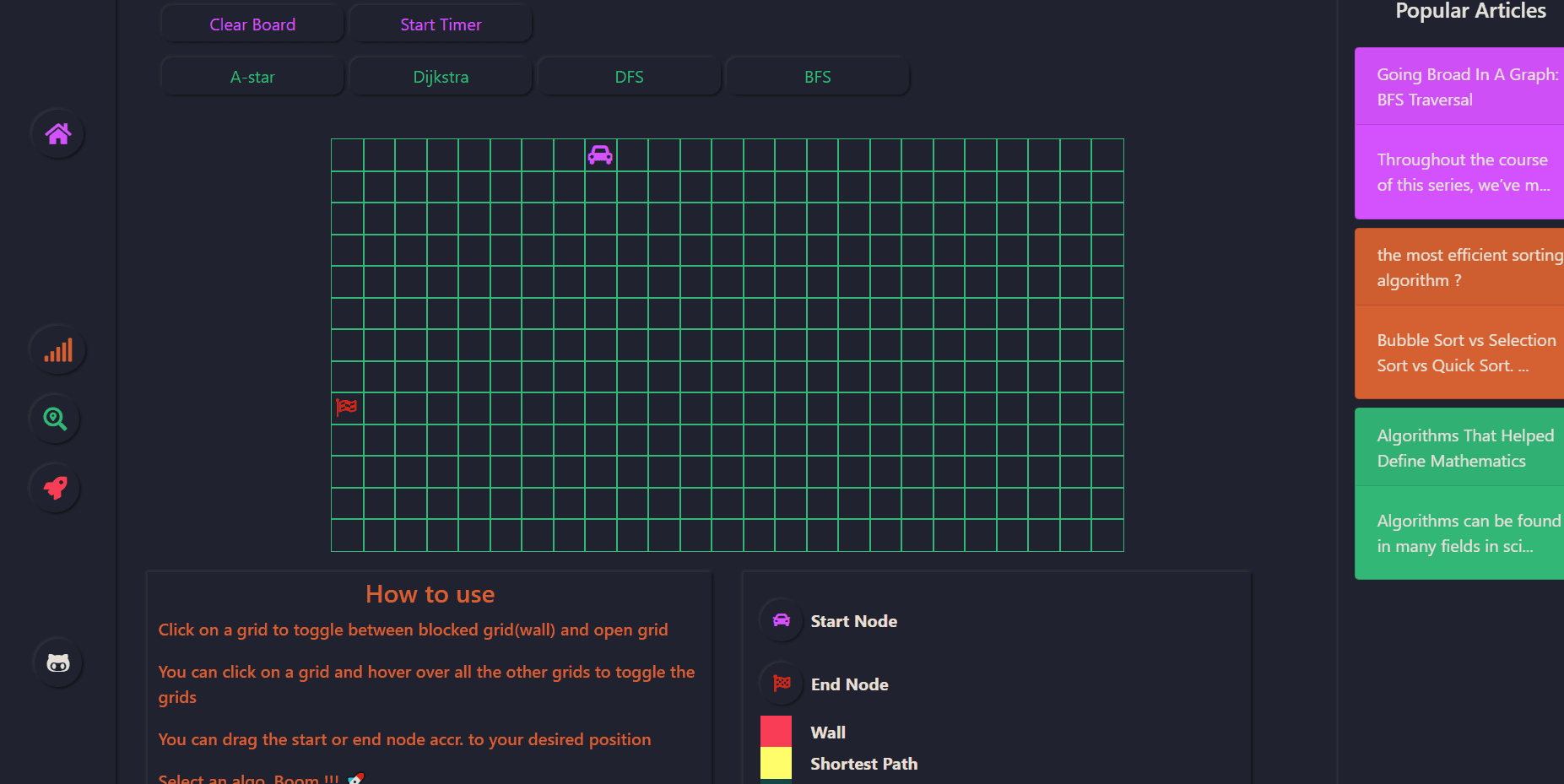Click the yellow Shortest Path swatch
The image size is (1564, 784).
point(776,763)
